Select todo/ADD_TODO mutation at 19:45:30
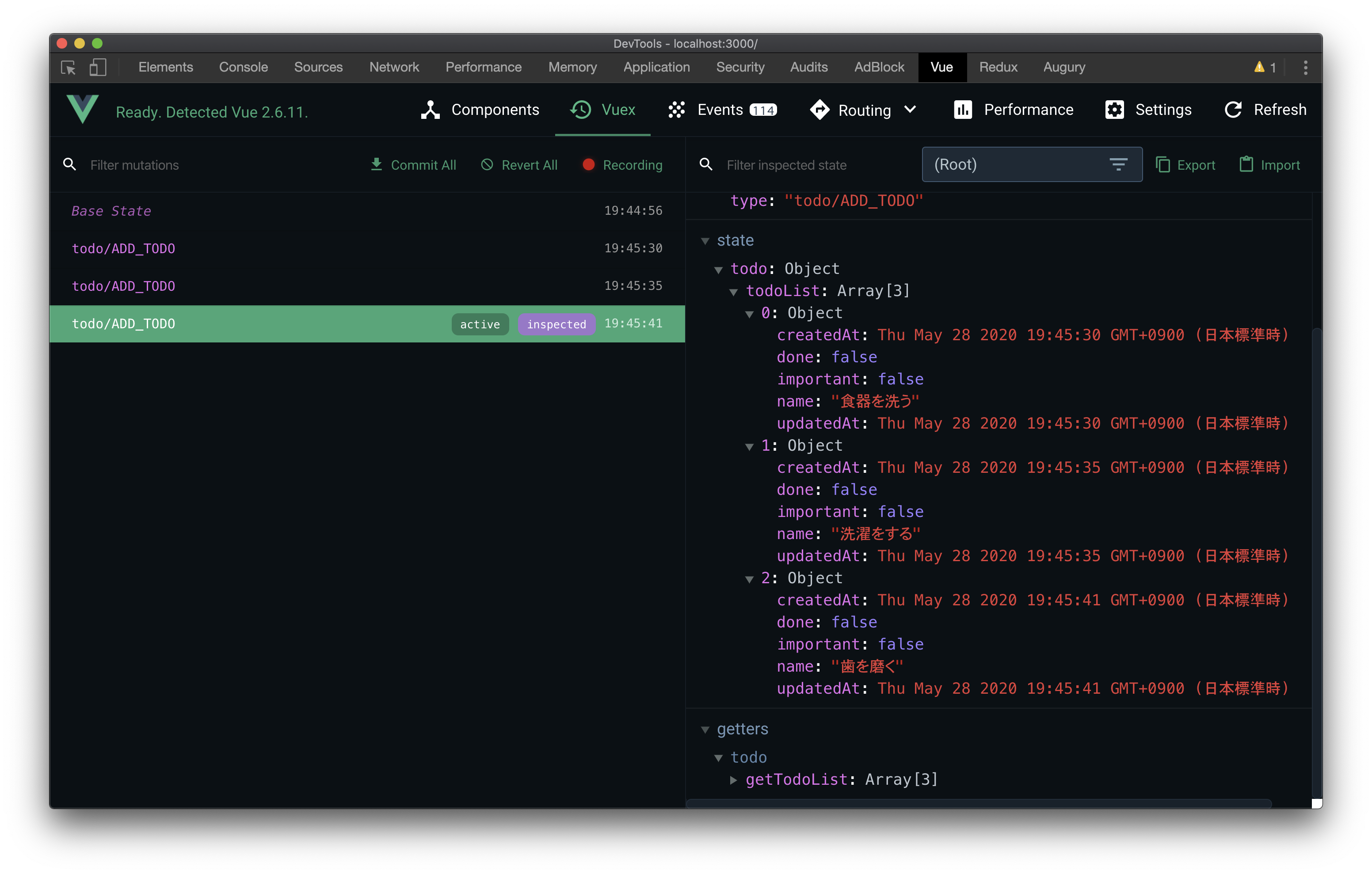This screenshot has height=874, width=1372. point(367,248)
